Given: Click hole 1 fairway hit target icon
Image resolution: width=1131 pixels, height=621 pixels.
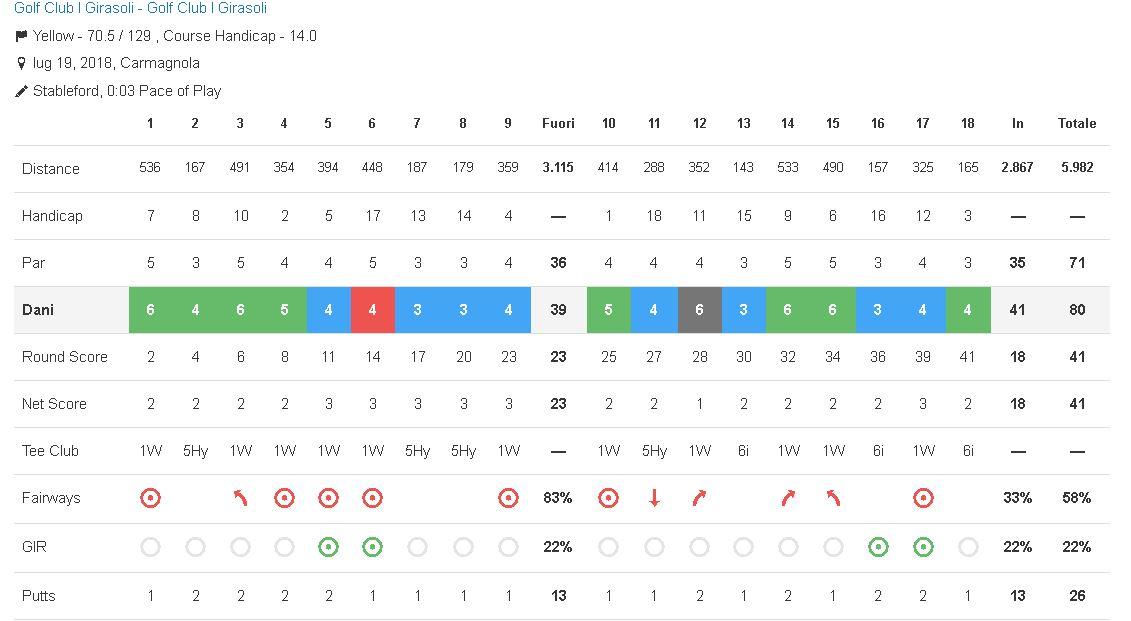Looking at the screenshot, I should pyautogui.click(x=150, y=498).
